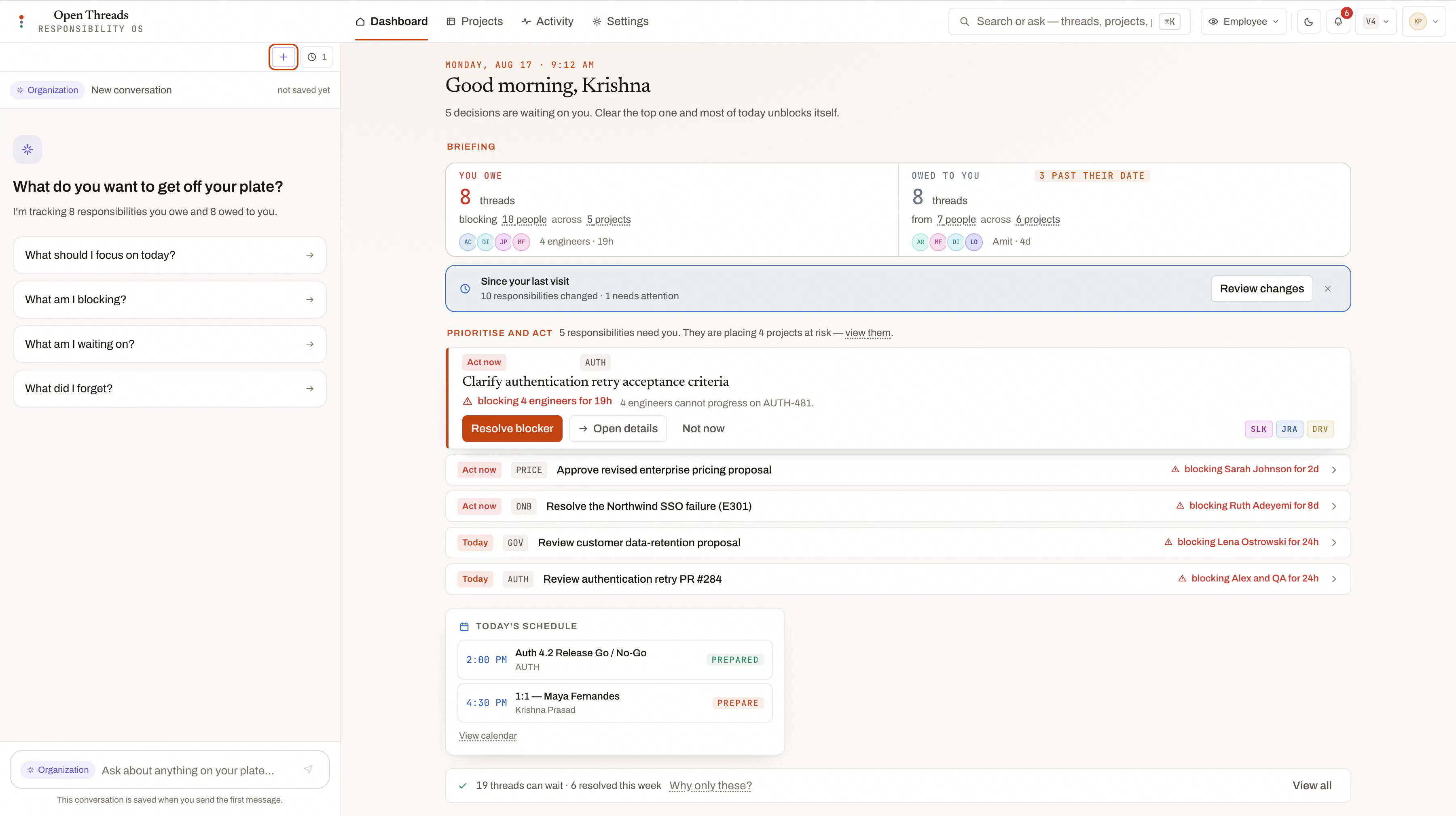Image resolution: width=1456 pixels, height=816 pixels.
Task: Click the PREPARE status tag
Action: [x=738, y=704]
